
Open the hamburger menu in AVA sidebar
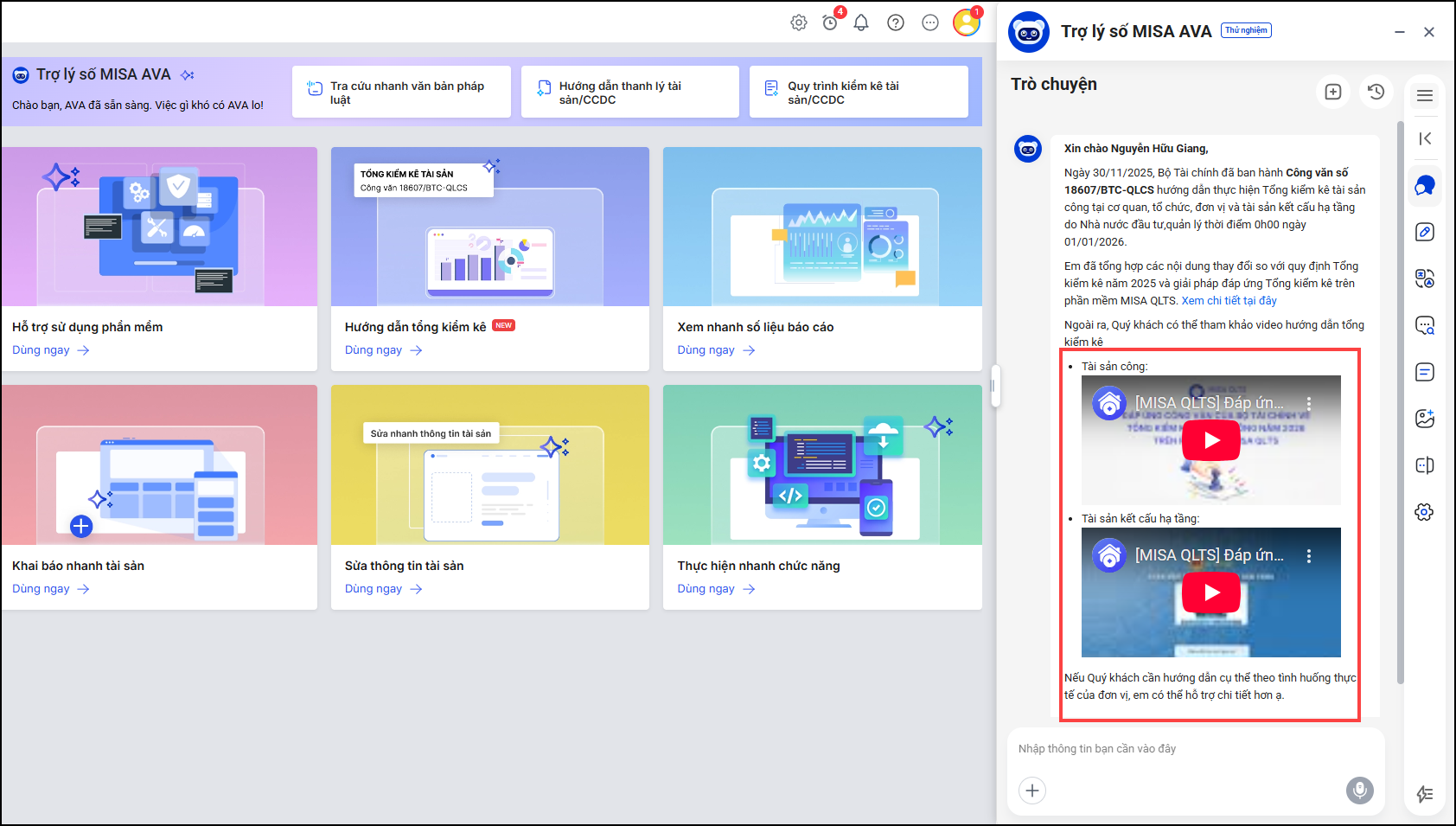tap(1425, 95)
